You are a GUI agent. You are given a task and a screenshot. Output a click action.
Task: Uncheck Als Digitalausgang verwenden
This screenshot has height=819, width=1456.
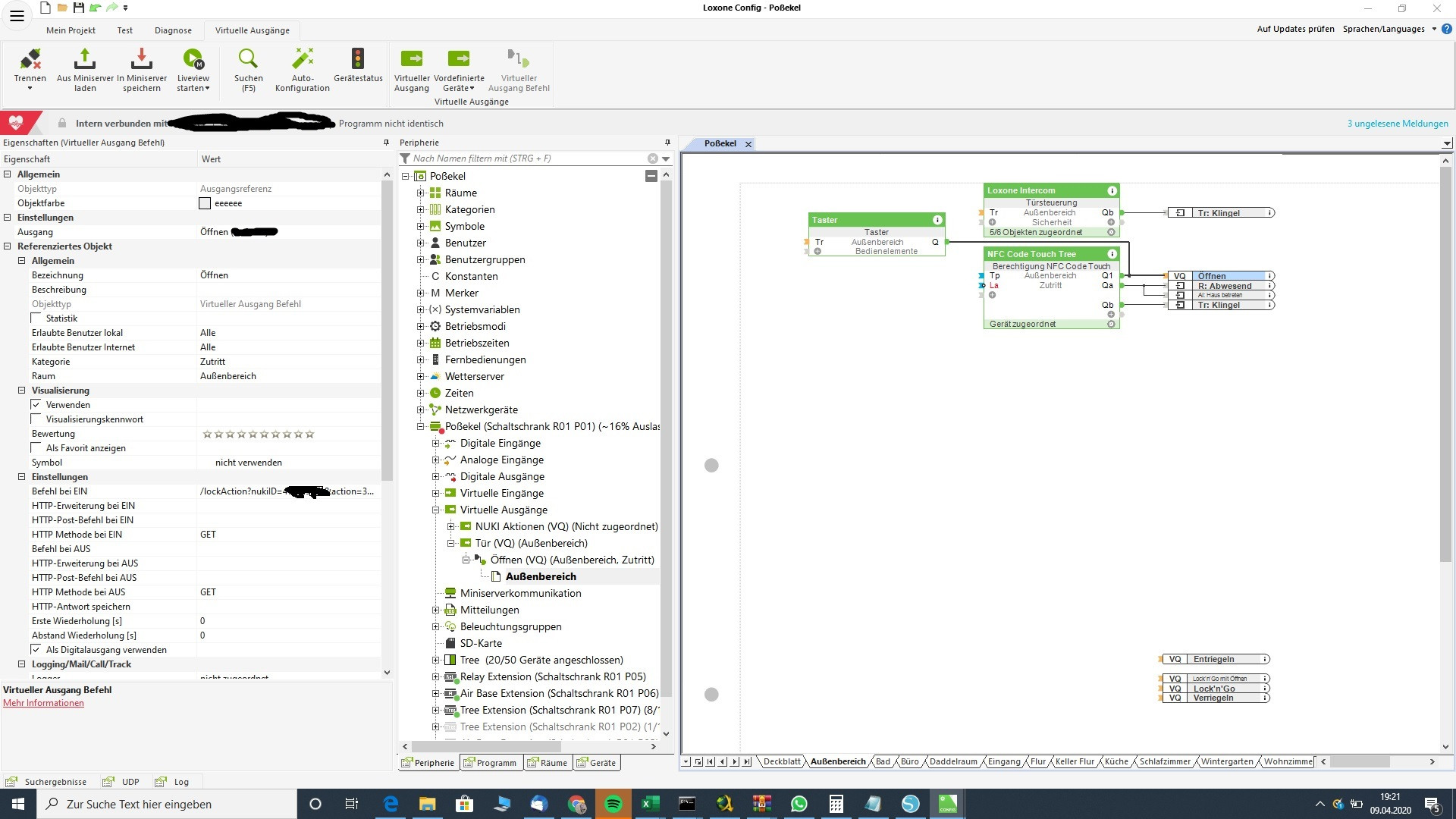click(36, 650)
